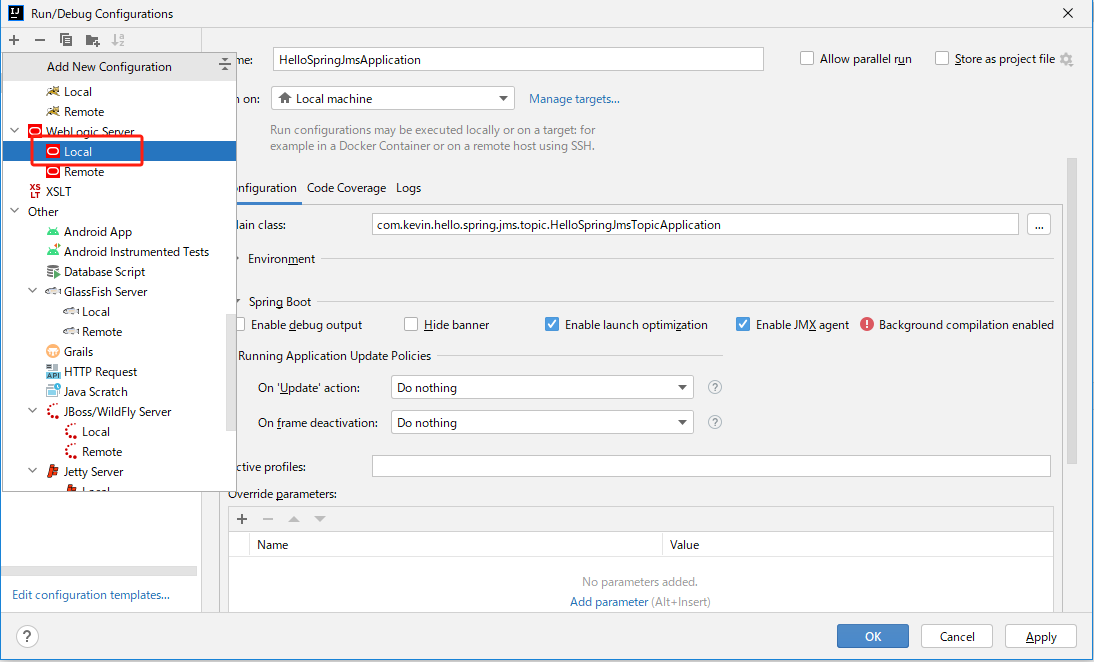1094x662 pixels.
Task: Click the left pane horizontal scrollbar
Action: click(99, 571)
